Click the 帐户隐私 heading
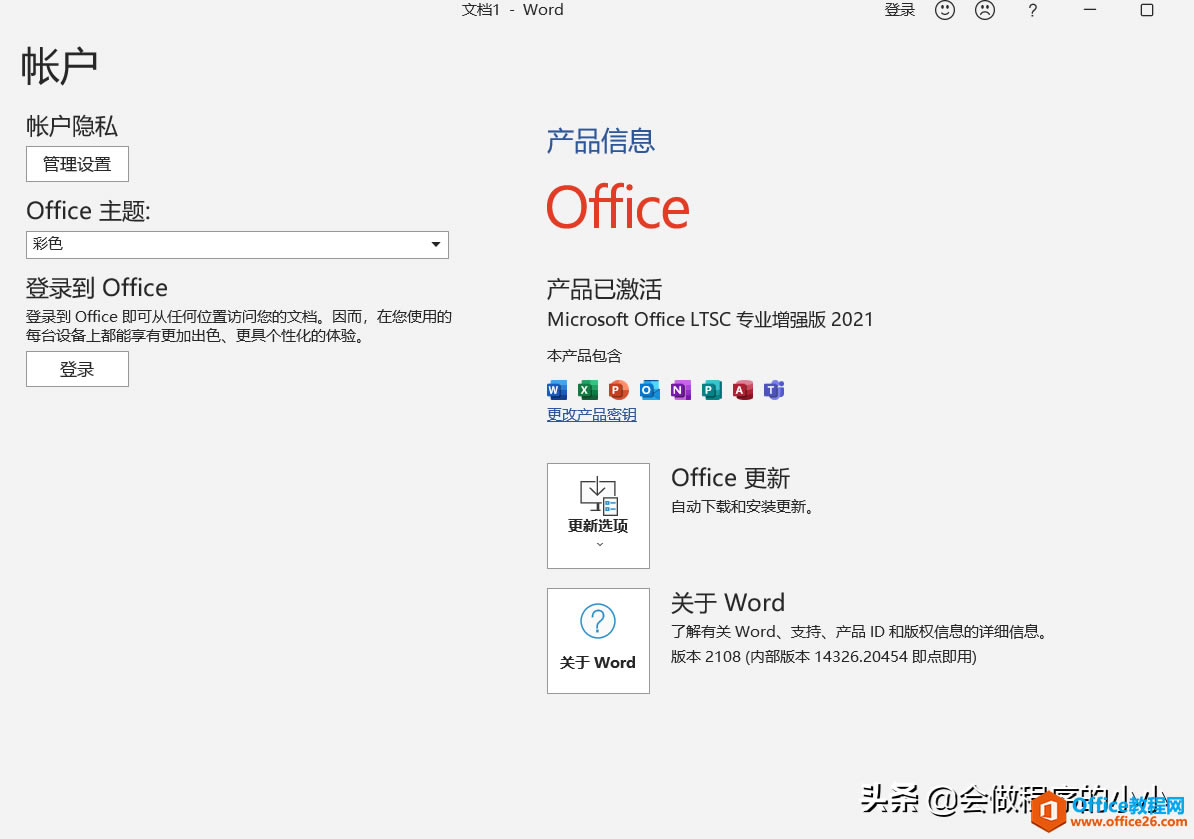 [x=72, y=126]
